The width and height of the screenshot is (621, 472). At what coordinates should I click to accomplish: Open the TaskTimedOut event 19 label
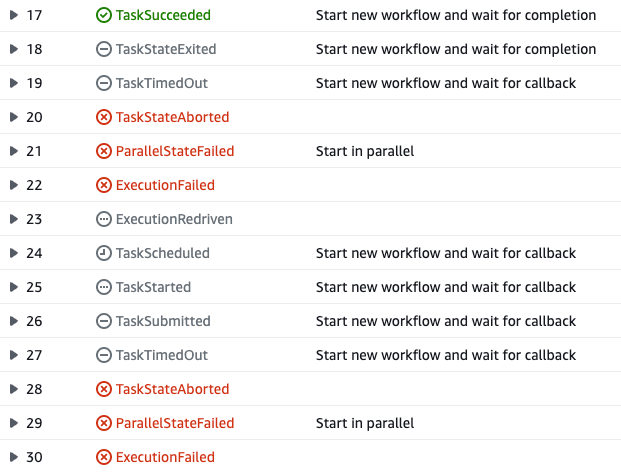pyautogui.click(x=162, y=83)
